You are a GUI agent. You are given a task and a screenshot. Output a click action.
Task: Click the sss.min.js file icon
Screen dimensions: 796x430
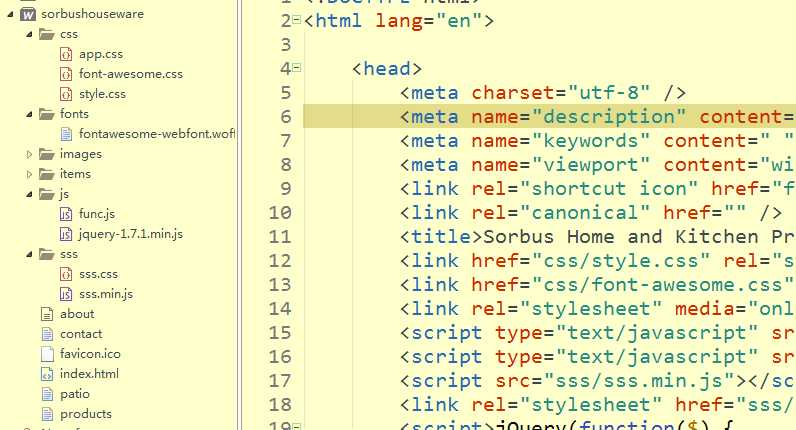pyautogui.click(x=66, y=294)
